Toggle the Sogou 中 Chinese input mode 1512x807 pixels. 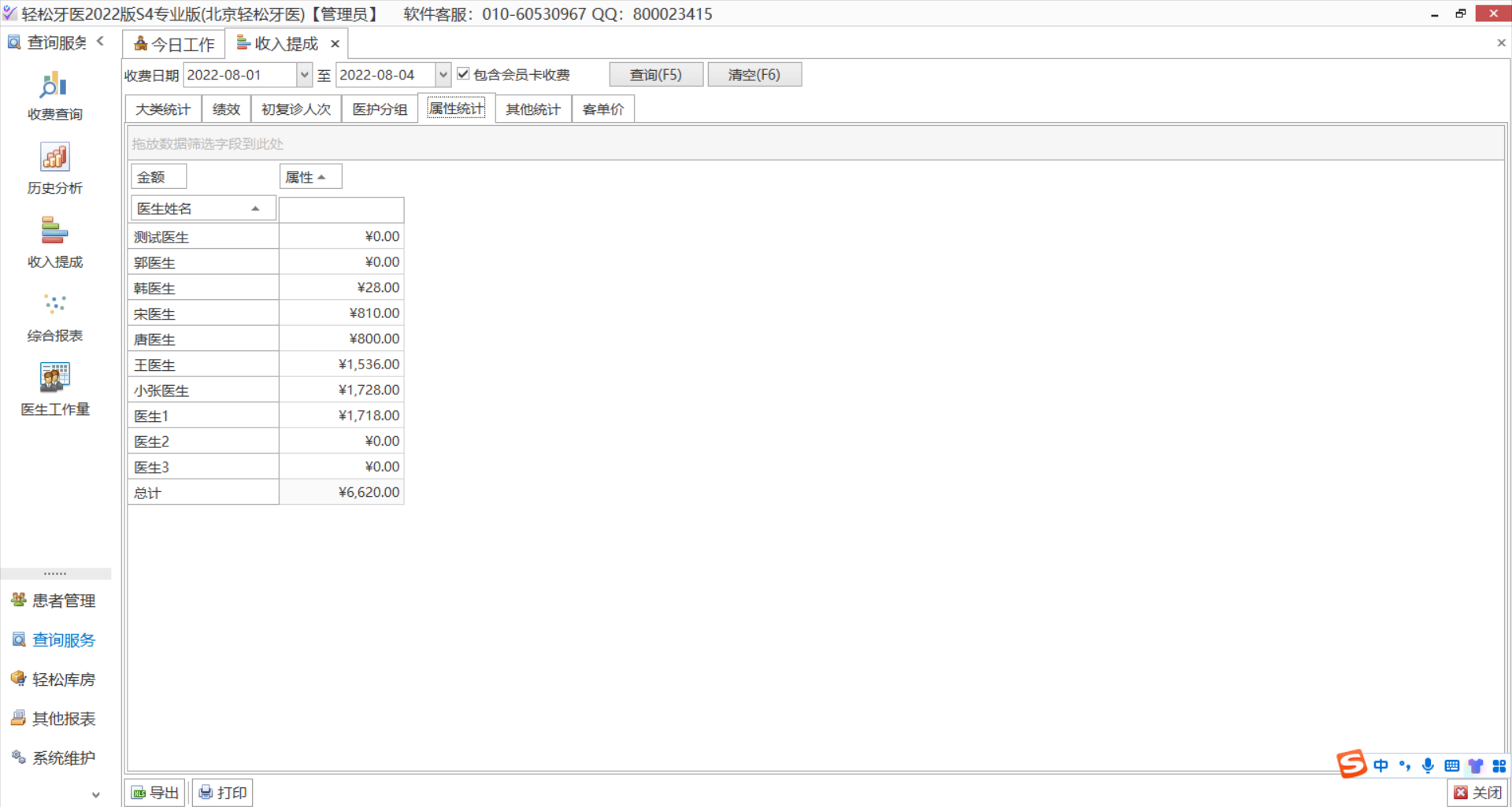[1381, 765]
